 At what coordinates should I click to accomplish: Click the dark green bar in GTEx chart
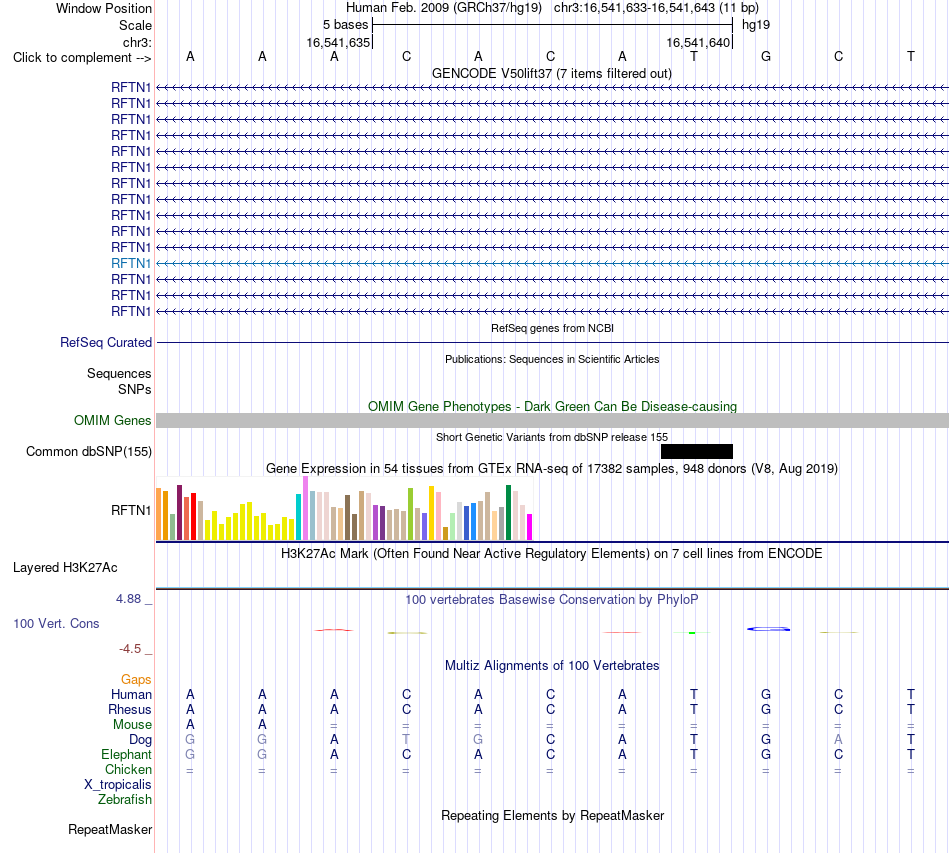tap(508, 513)
